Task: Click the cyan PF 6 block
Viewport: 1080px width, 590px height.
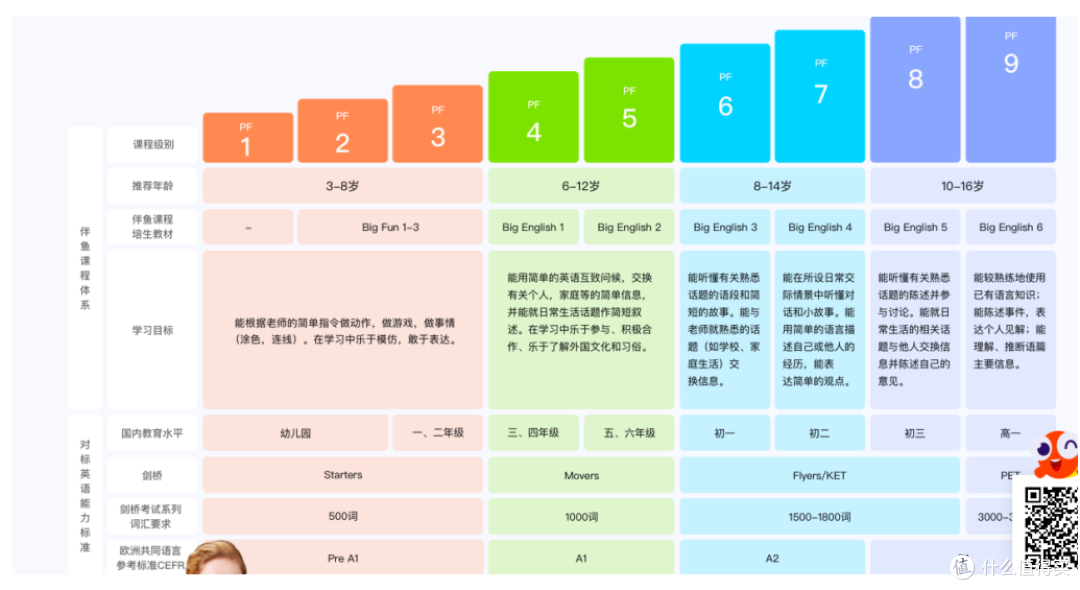Action: [725, 103]
